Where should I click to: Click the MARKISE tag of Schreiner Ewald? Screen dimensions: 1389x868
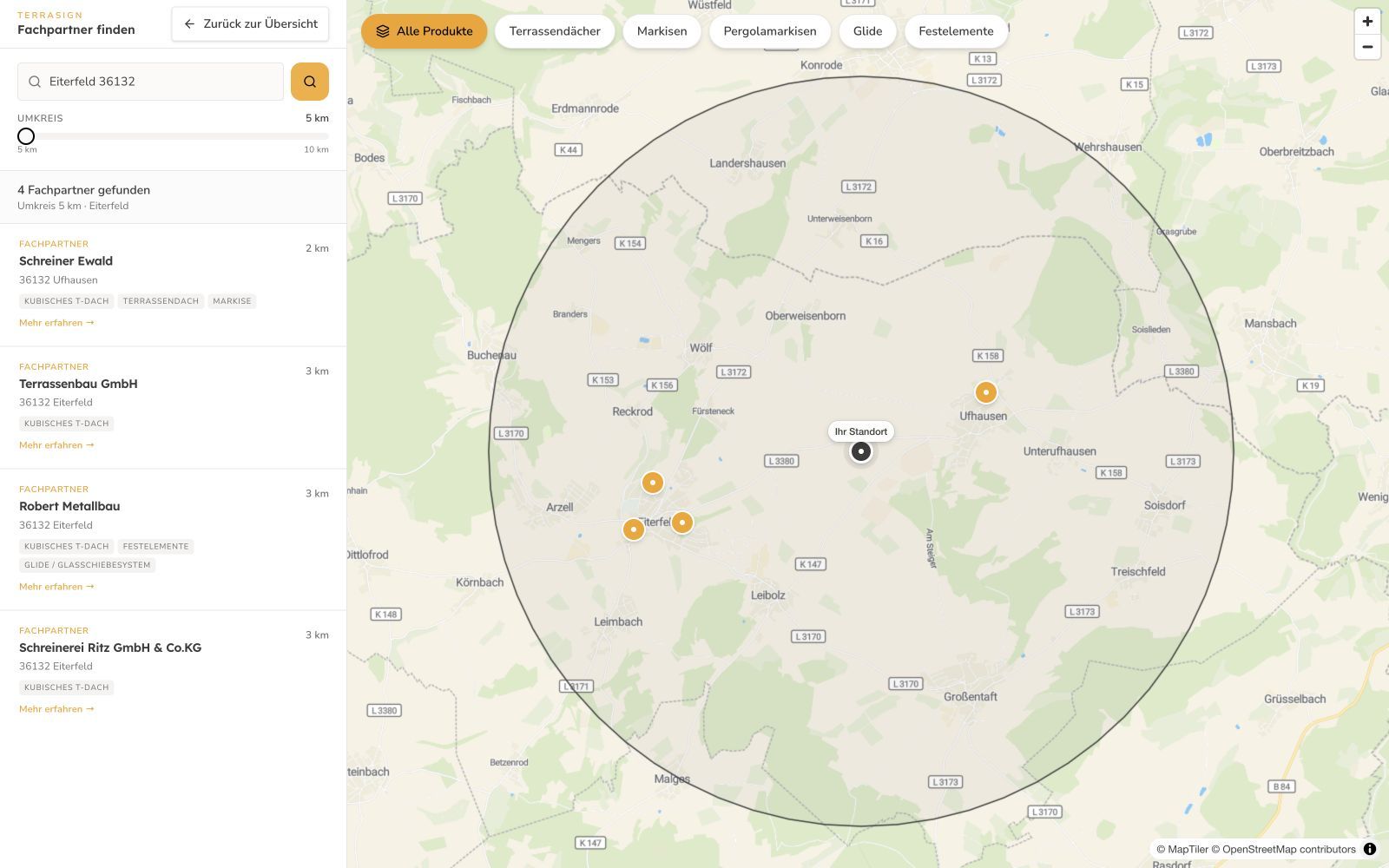(x=232, y=301)
